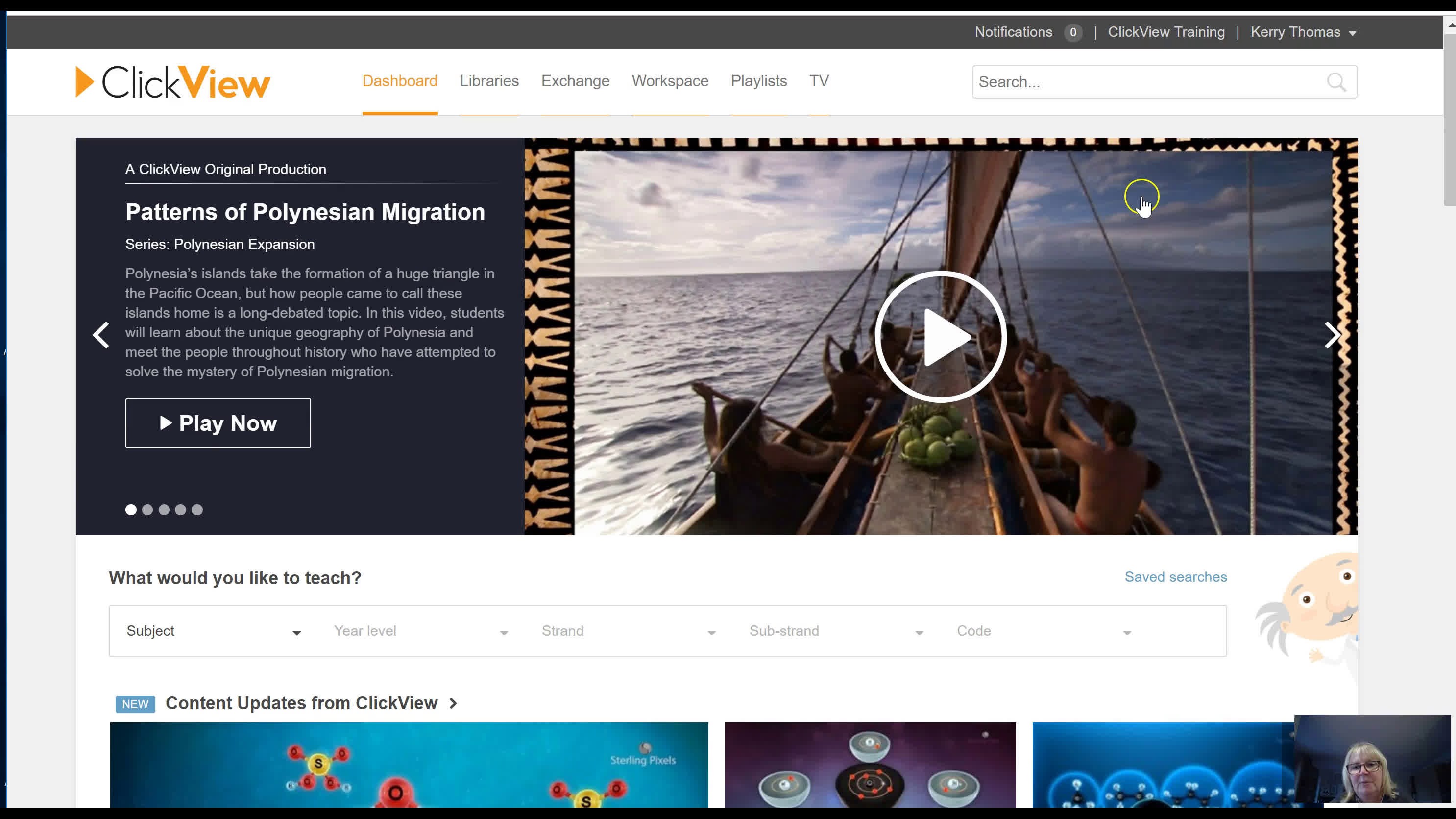
Task: Open the Playlists tab
Action: tap(758, 81)
